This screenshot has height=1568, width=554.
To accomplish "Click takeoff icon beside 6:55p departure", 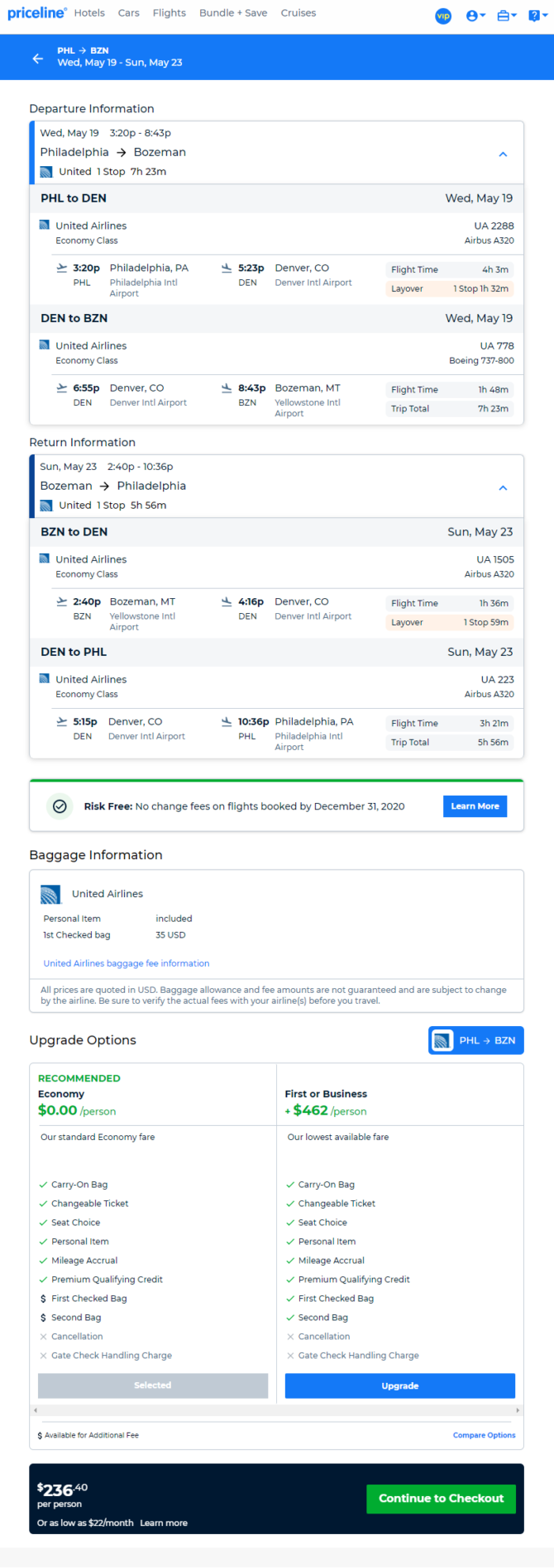I will tap(62, 387).
